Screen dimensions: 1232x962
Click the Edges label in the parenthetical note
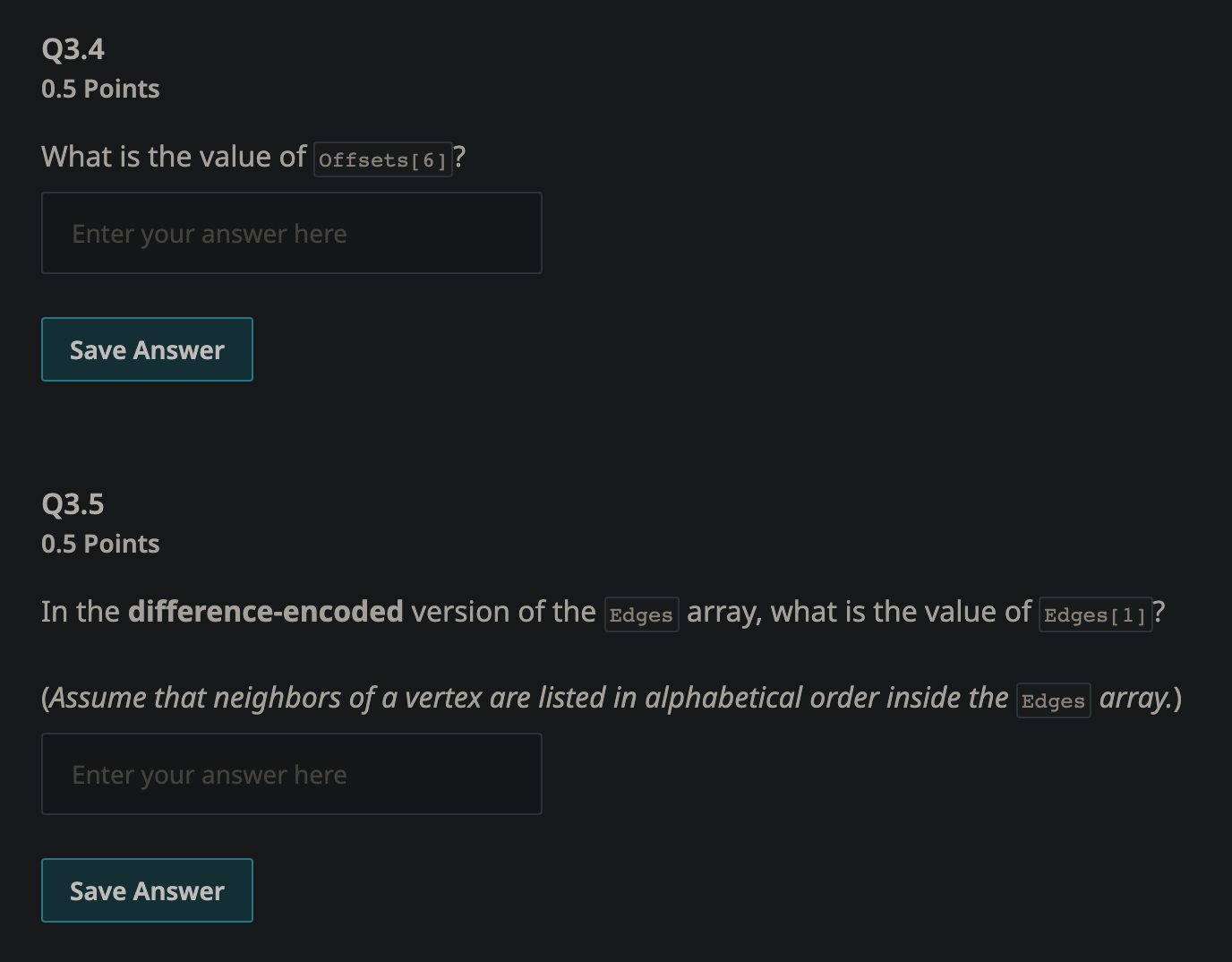tap(1053, 700)
